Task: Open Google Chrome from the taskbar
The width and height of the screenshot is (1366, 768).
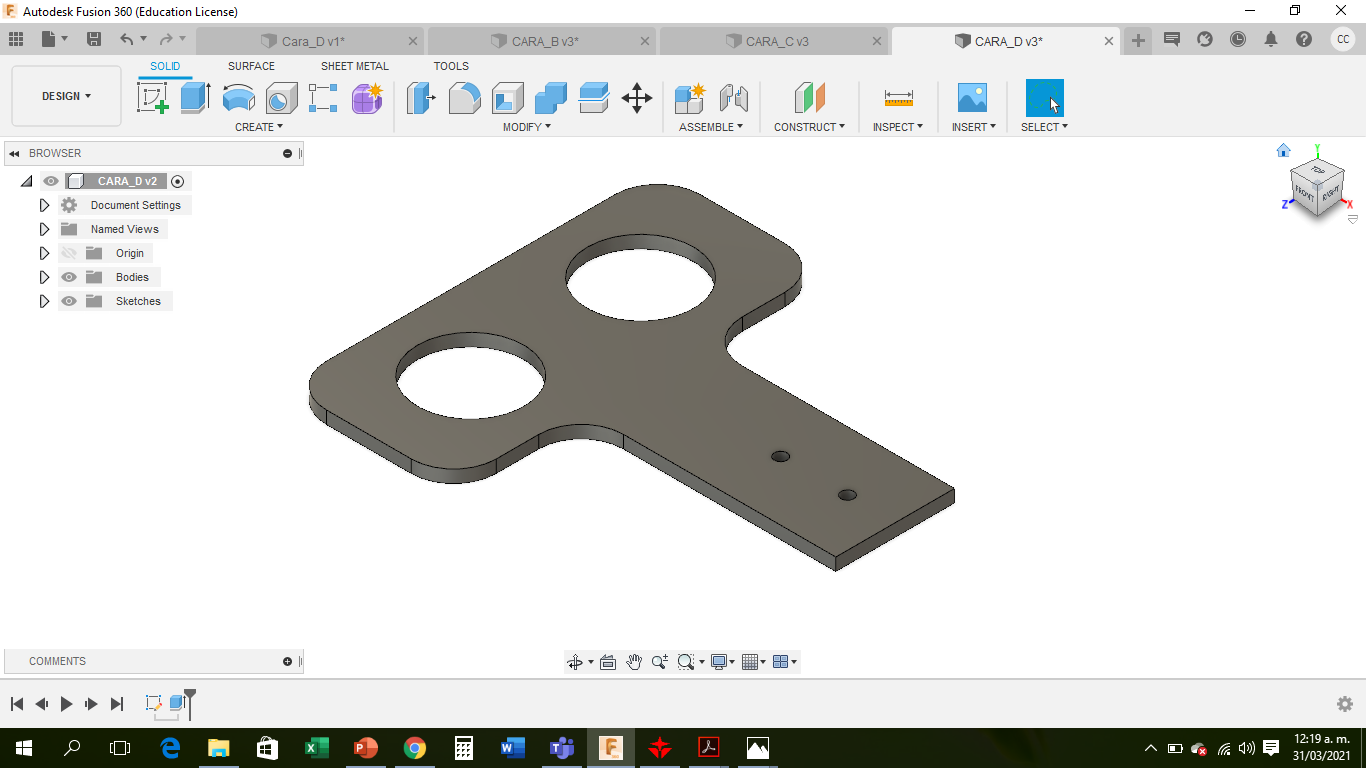Action: 414,747
